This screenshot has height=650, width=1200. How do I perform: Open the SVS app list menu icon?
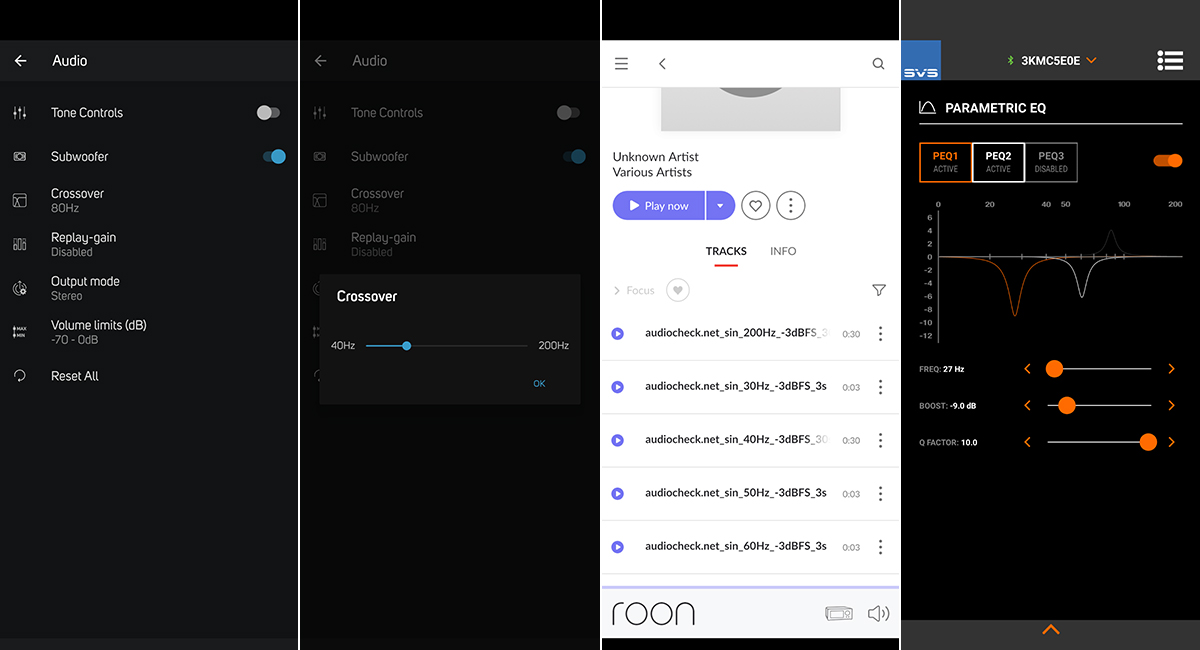click(x=1170, y=61)
